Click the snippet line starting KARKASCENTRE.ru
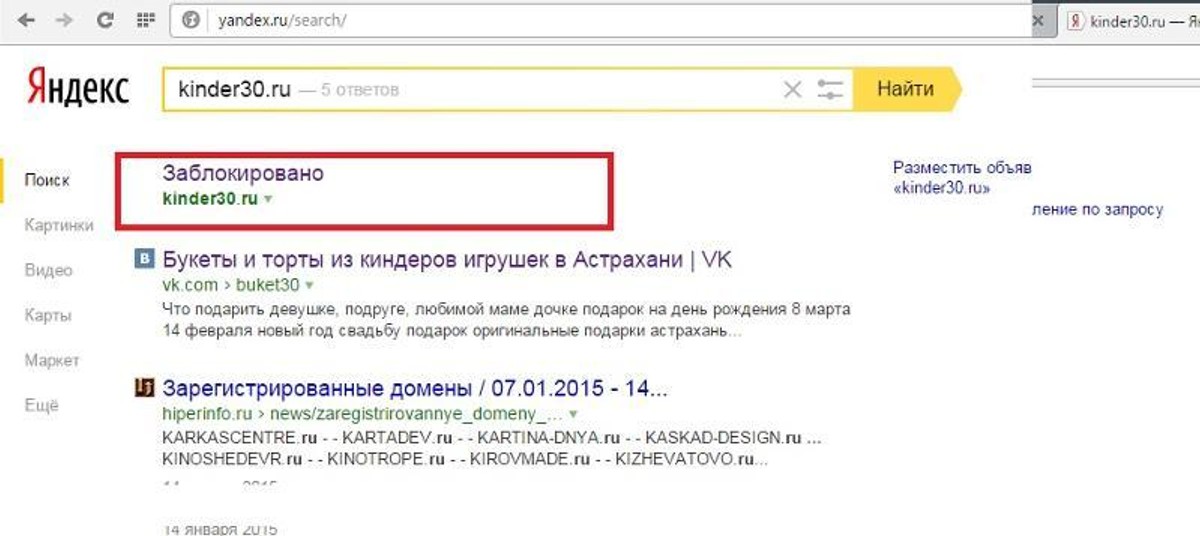 [492, 439]
